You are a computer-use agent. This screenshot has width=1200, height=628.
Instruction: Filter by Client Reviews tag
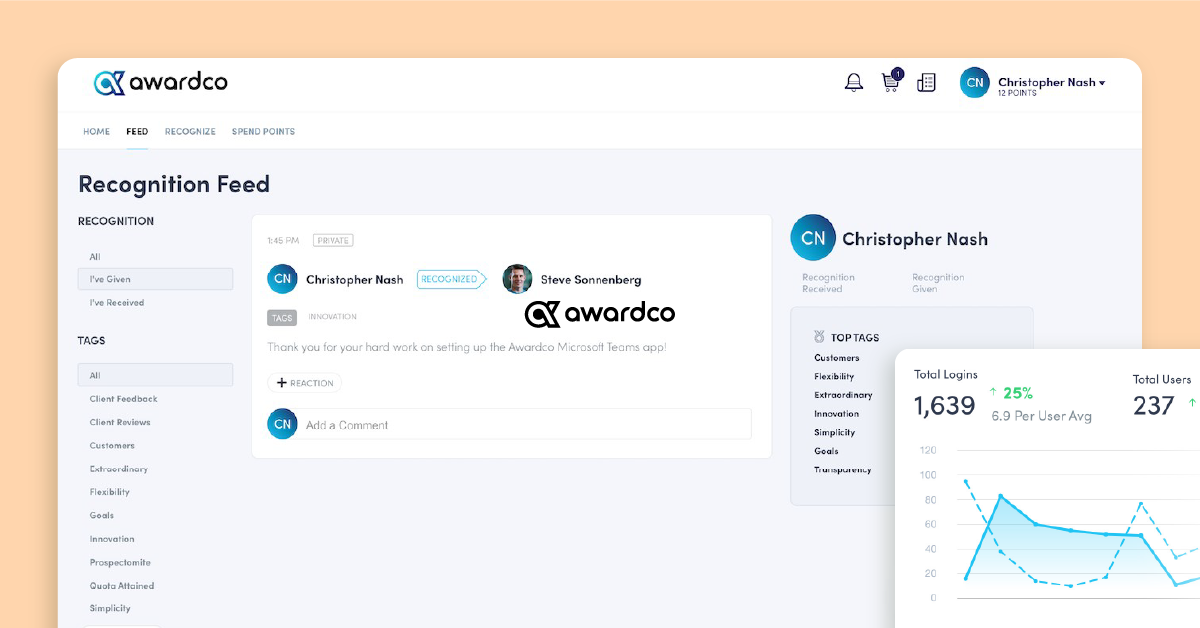(x=120, y=422)
